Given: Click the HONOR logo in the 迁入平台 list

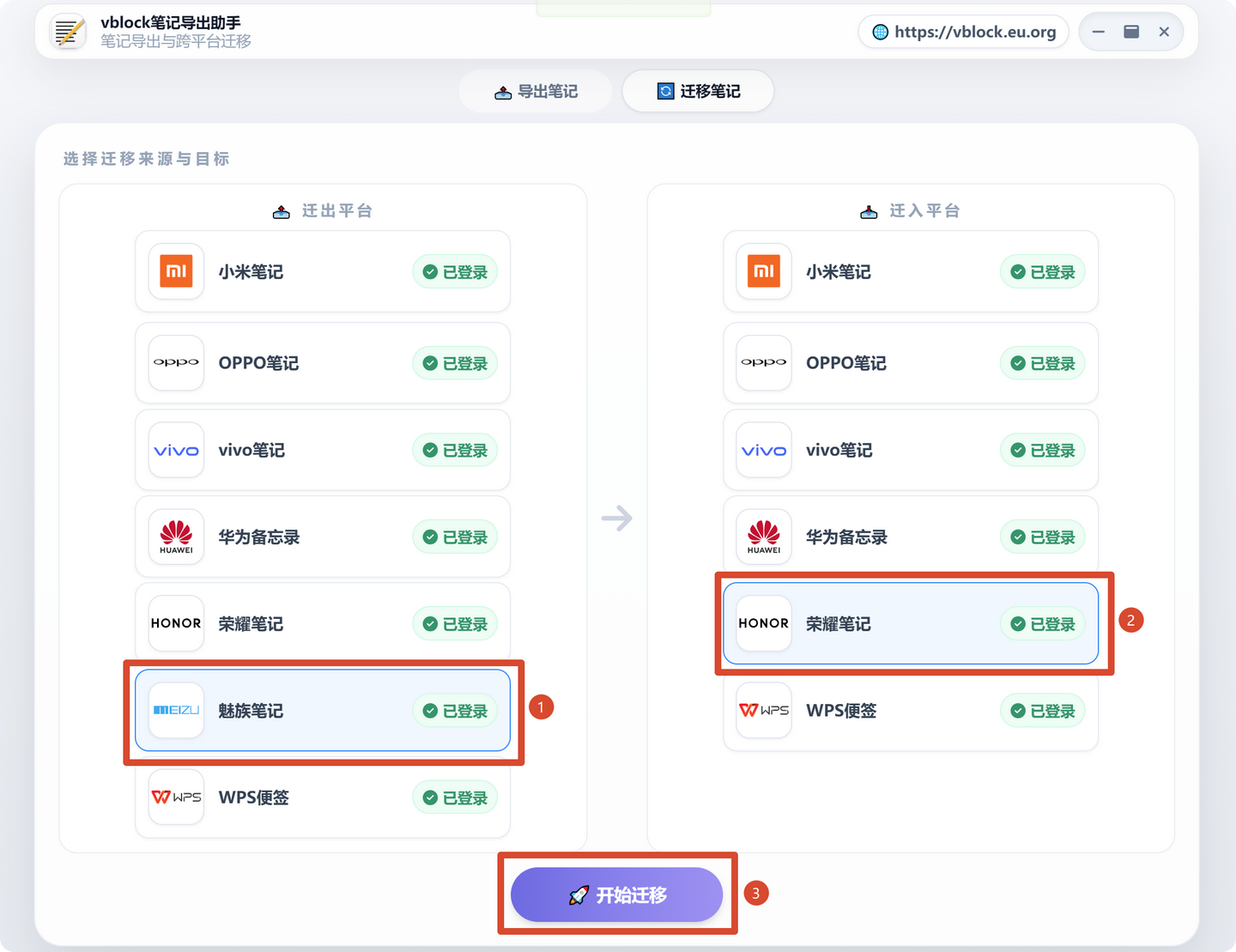Looking at the screenshot, I should 764,624.
